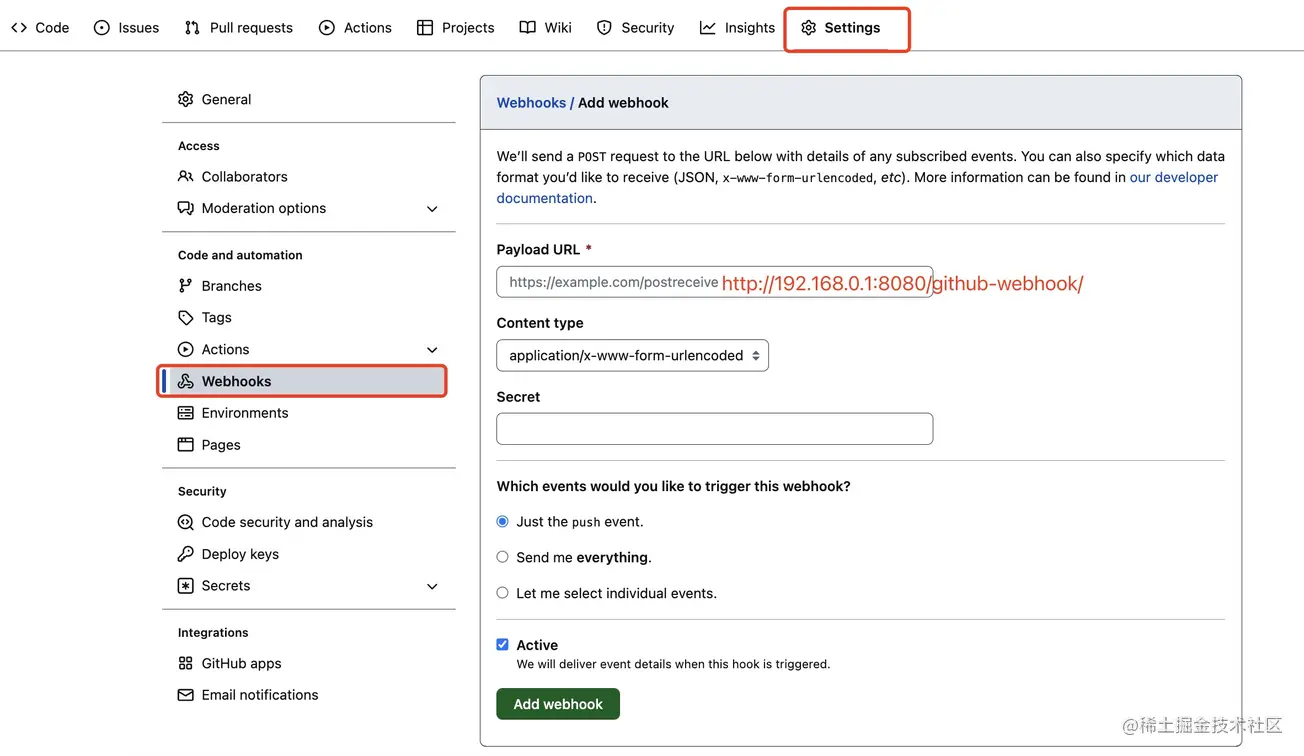Screen dimensions: 1304x756
Task: Click the Branches icon in sidebar
Action: coord(185,286)
